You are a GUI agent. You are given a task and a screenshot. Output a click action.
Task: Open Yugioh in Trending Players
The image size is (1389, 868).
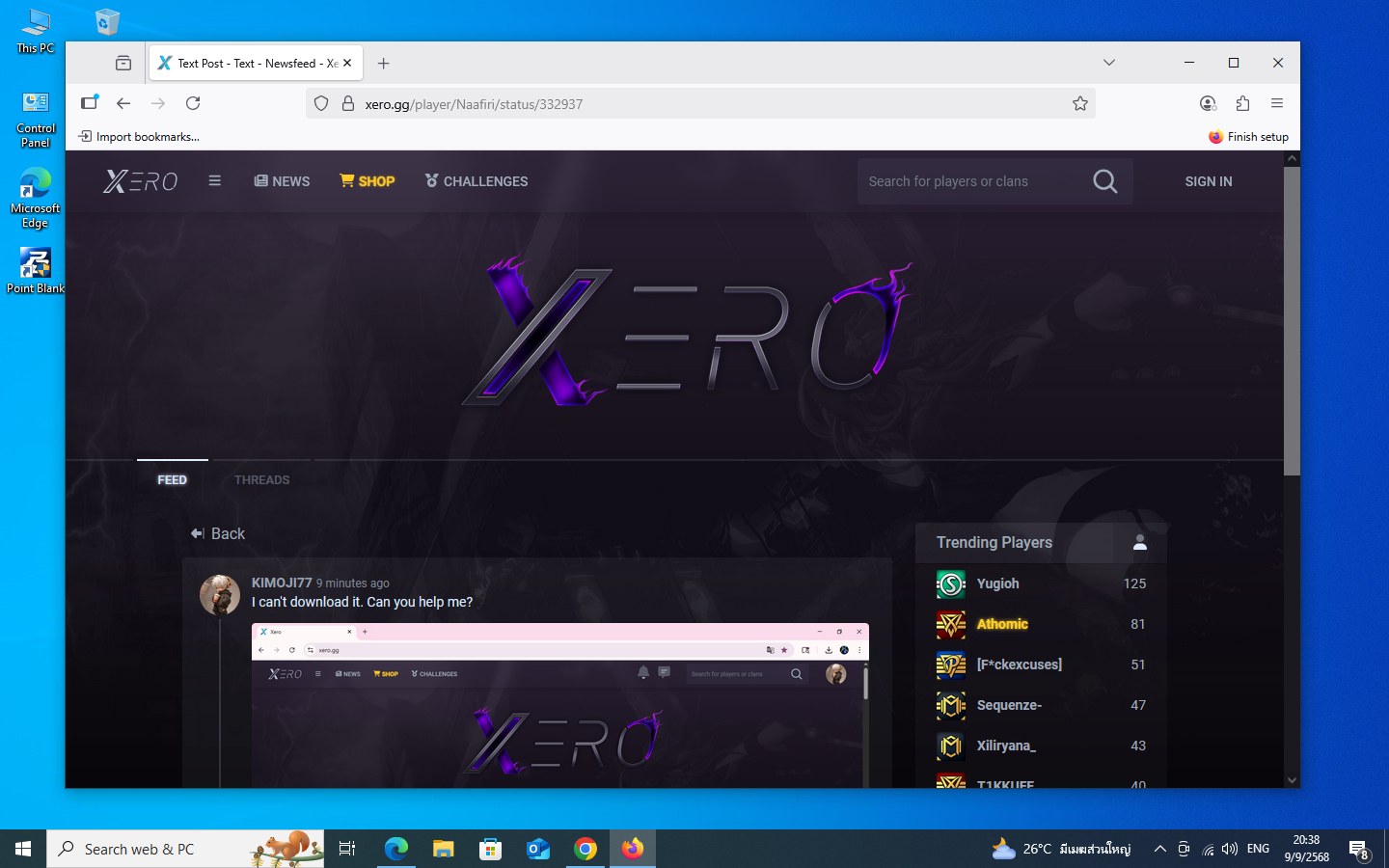click(x=997, y=583)
